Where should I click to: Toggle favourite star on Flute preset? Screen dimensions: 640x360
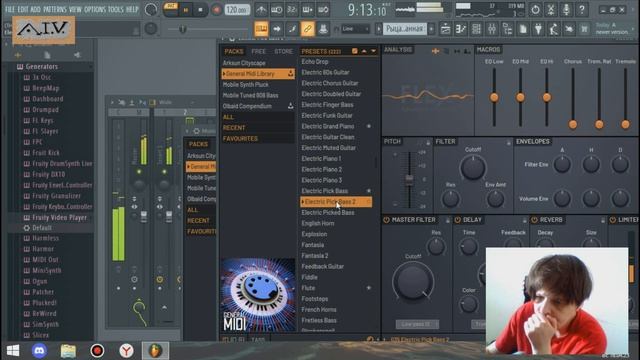369,288
